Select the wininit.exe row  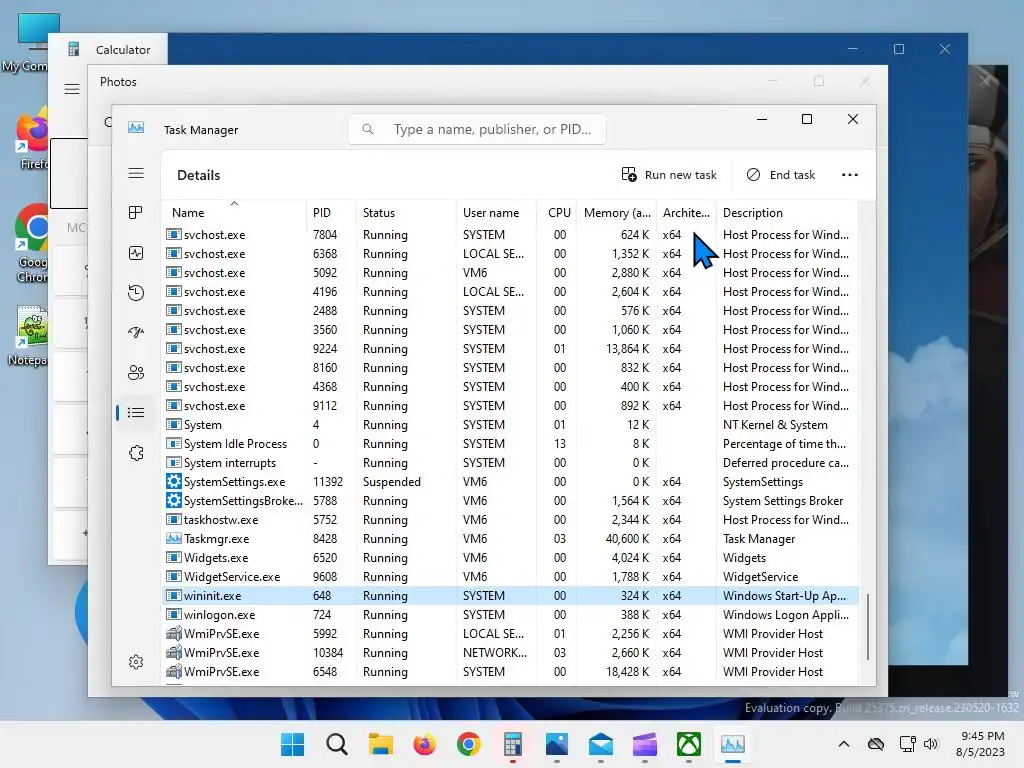(x=510, y=596)
